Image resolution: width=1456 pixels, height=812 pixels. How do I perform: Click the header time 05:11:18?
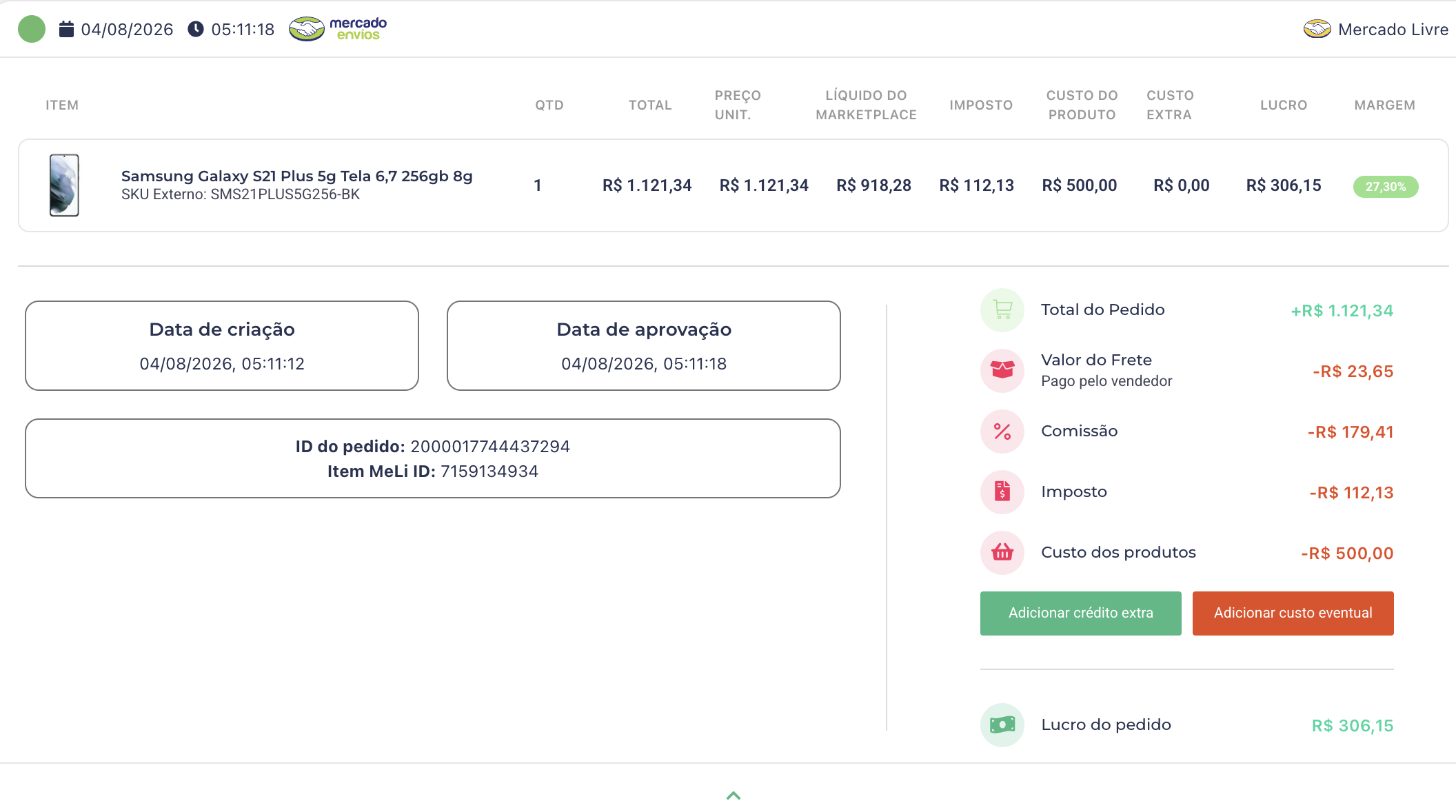[x=243, y=30]
